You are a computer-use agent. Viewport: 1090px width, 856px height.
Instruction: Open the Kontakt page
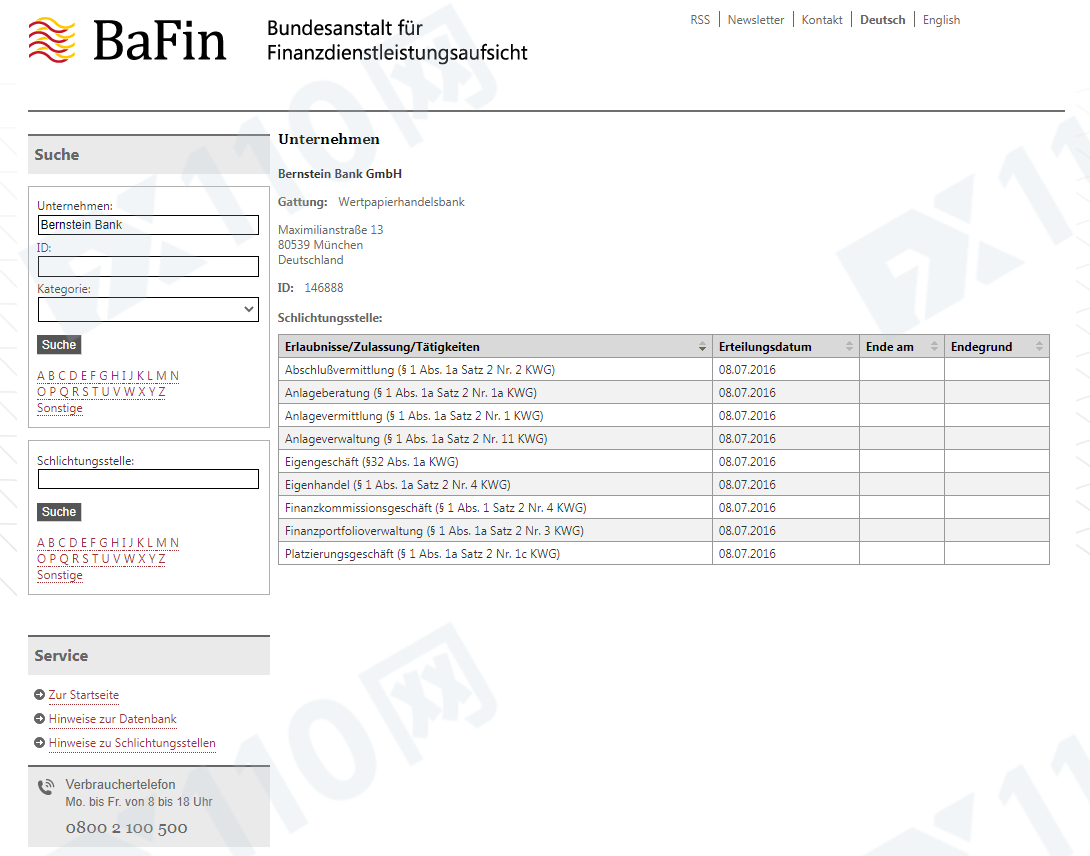point(822,19)
